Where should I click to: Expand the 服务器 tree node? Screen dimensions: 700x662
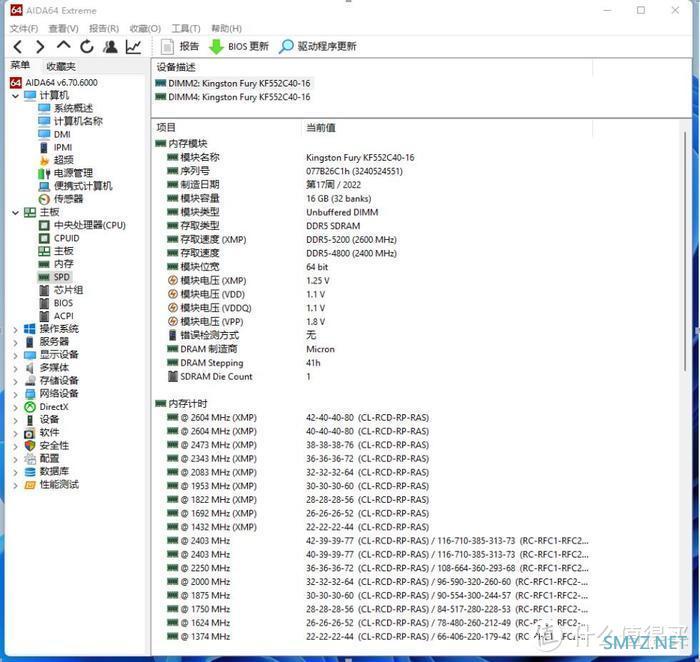pos(16,343)
